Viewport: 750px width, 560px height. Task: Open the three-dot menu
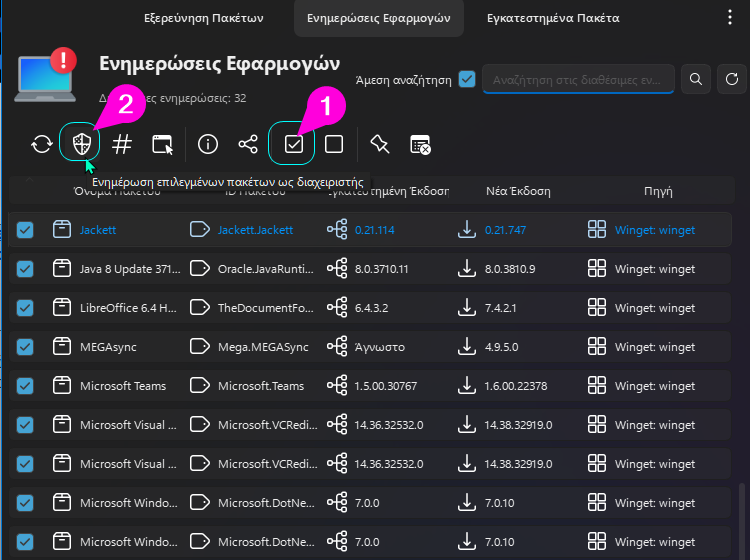[x=729, y=18]
